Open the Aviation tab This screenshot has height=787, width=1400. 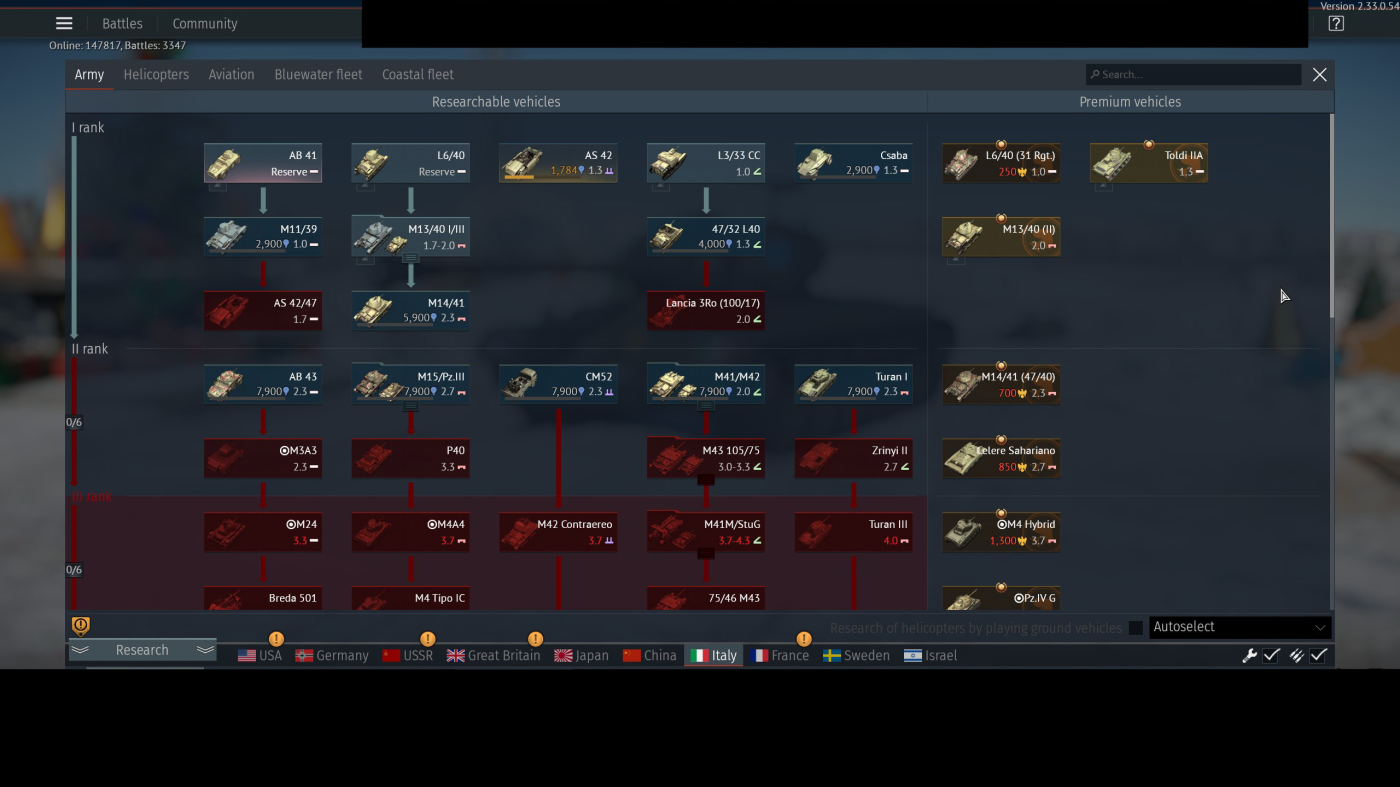click(x=231, y=75)
